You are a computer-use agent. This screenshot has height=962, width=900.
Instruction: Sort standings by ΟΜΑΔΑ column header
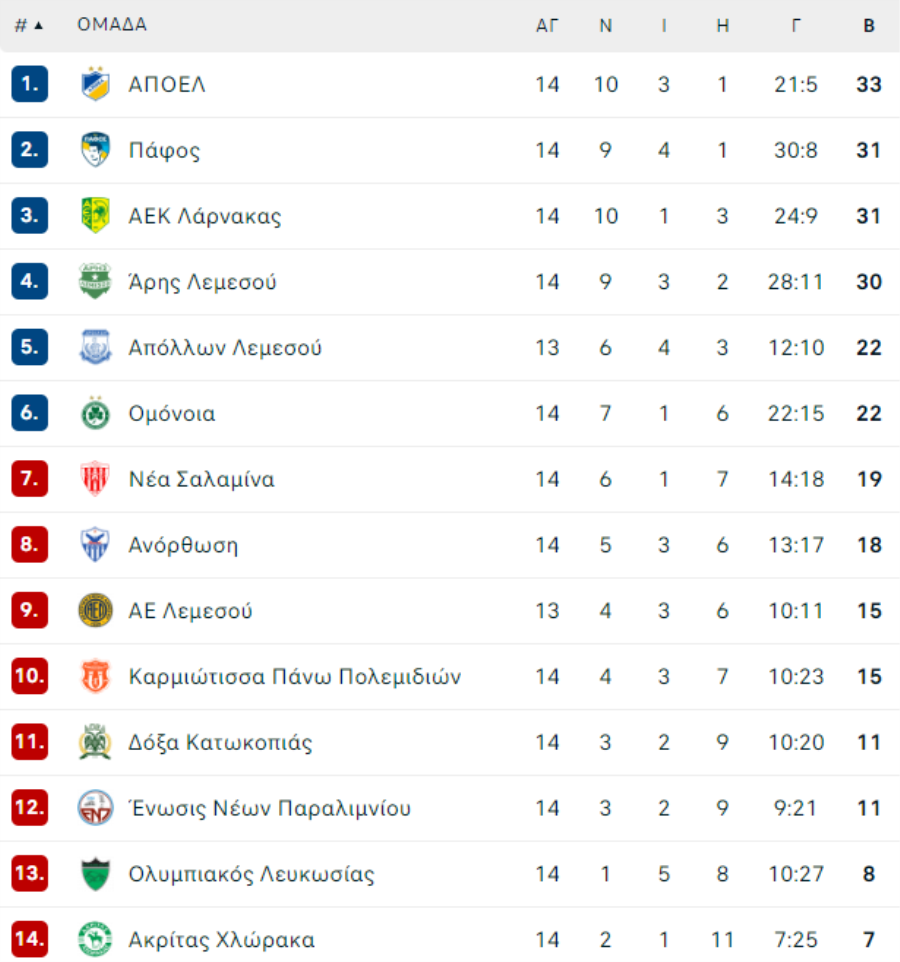(112, 25)
